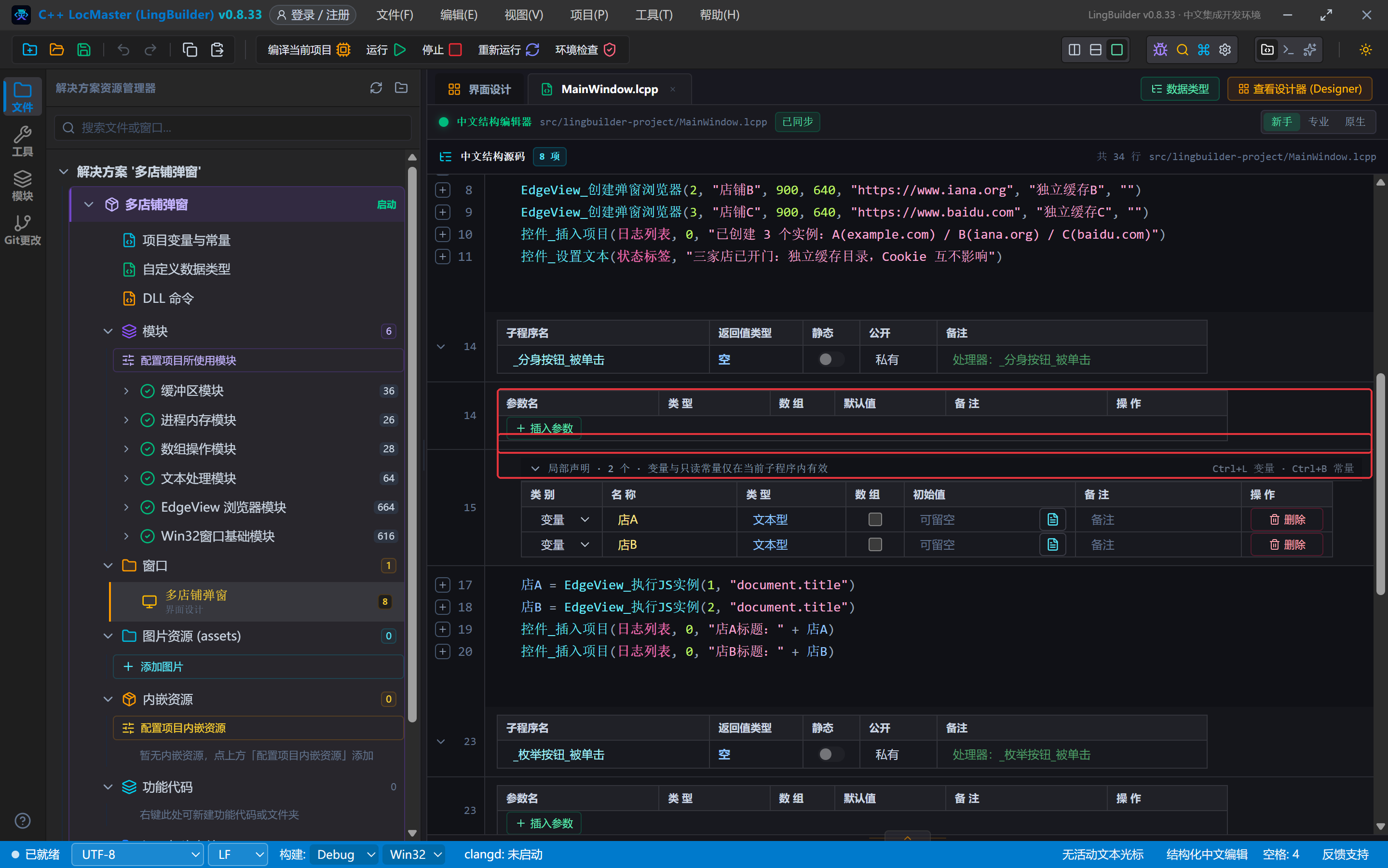Refresh the solution explorer

[x=376, y=88]
